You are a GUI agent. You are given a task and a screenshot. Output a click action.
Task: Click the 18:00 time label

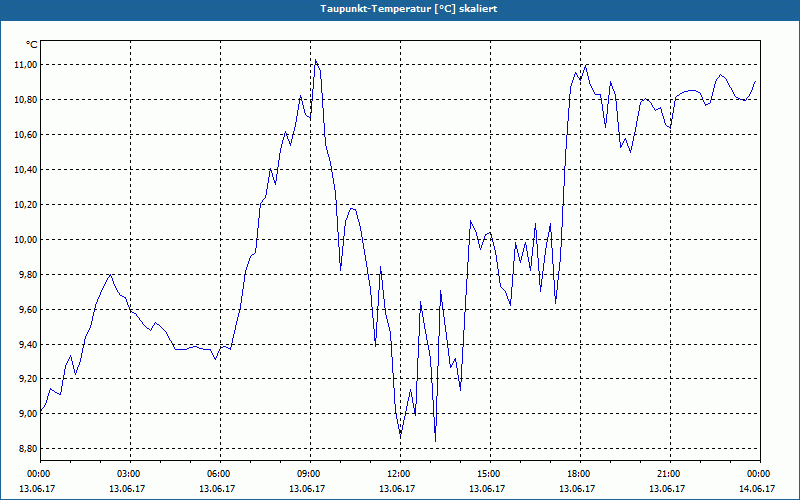click(x=580, y=474)
